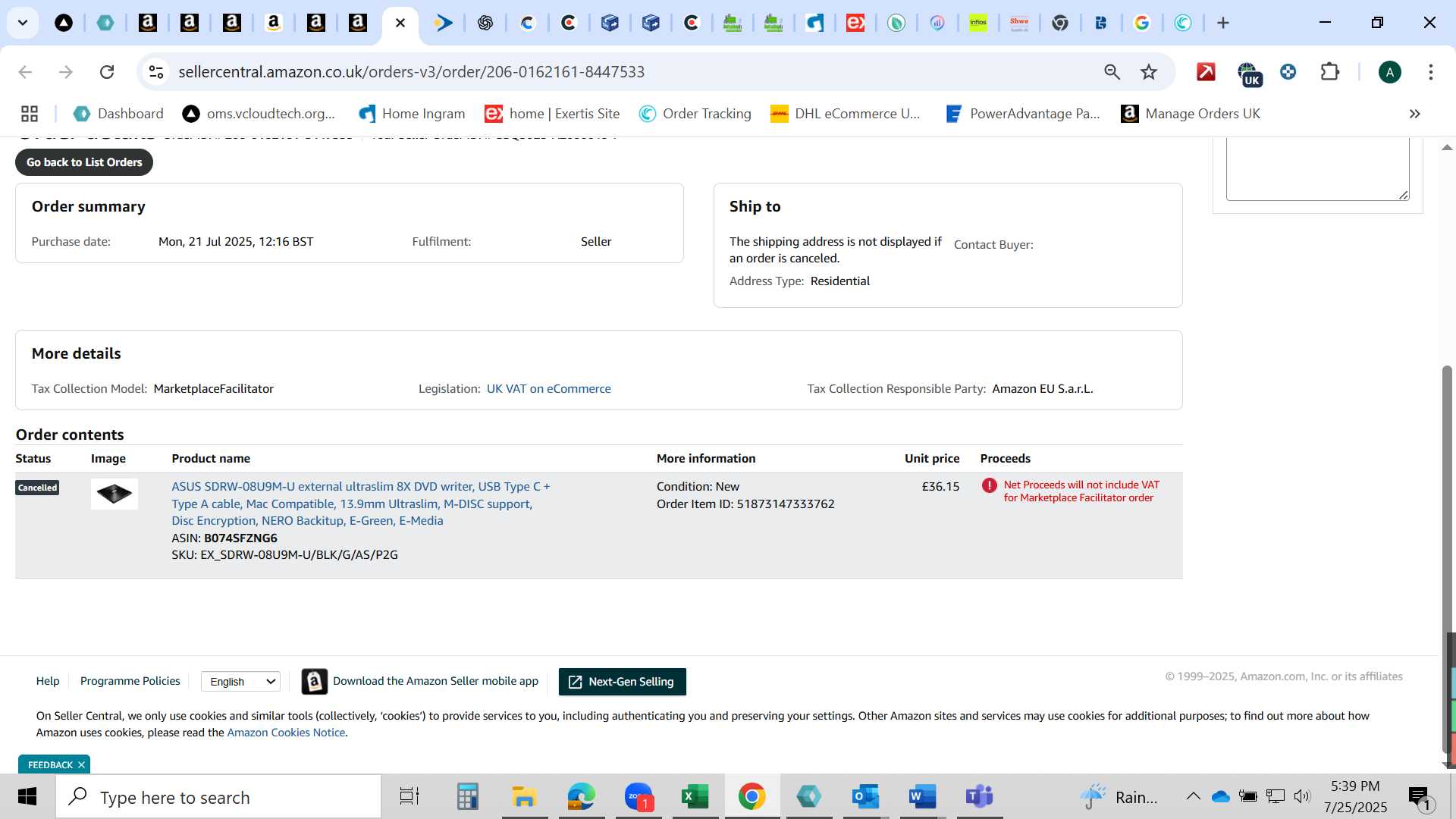Image resolution: width=1456 pixels, height=819 pixels.
Task: Show hidden system tray icons
Action: pos(1193,796)
